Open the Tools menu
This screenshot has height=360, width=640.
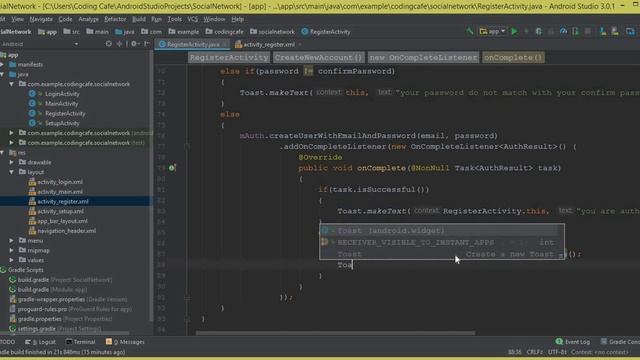pyautogui.click(x=174, y=19)
